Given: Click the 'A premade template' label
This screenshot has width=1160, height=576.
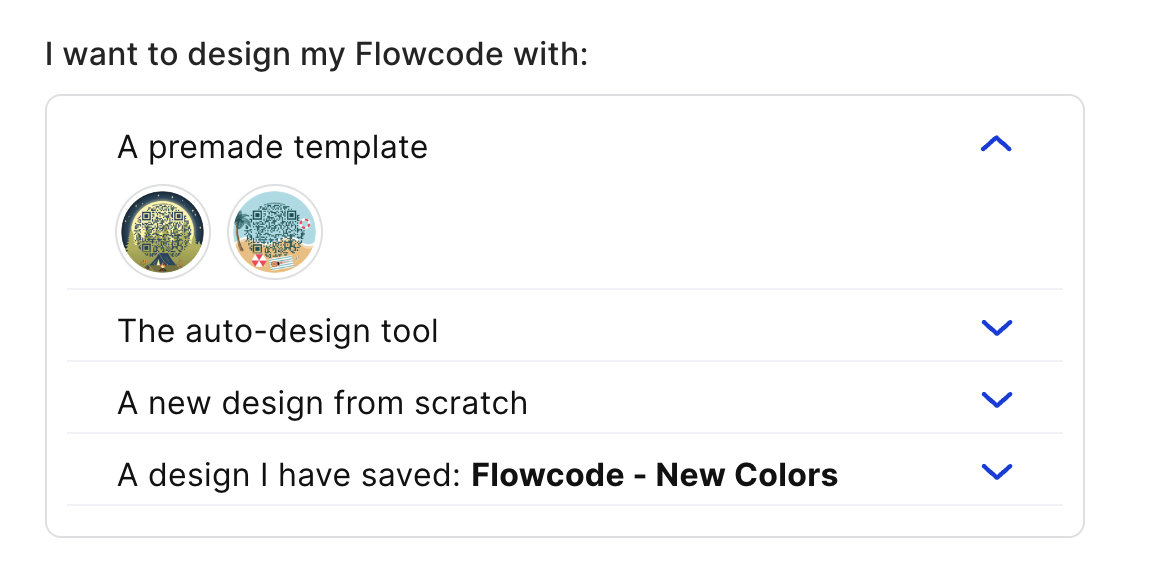Looking at the screenshot, I should pos(272,147).
